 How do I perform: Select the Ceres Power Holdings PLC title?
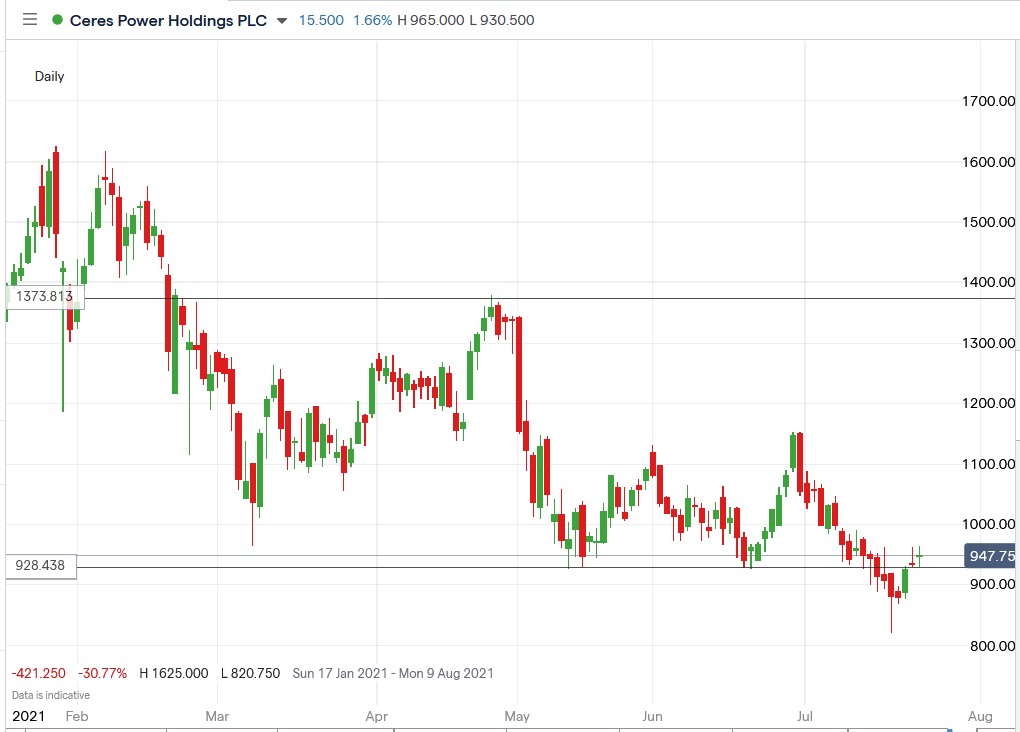click(x=168, y=20)
